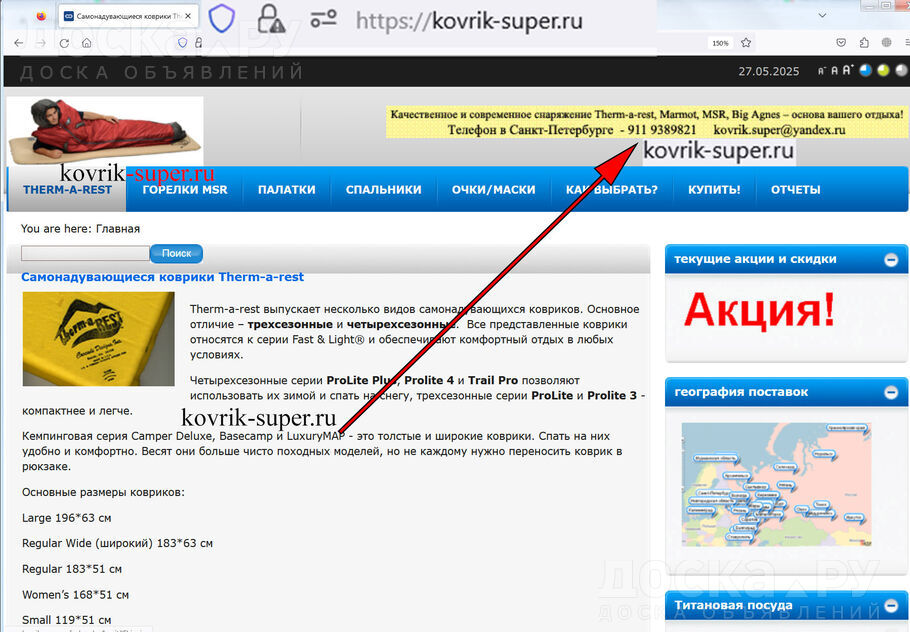
Task: Click the browser back arrow
Action: pyautogui.click(x=18, y=43)
